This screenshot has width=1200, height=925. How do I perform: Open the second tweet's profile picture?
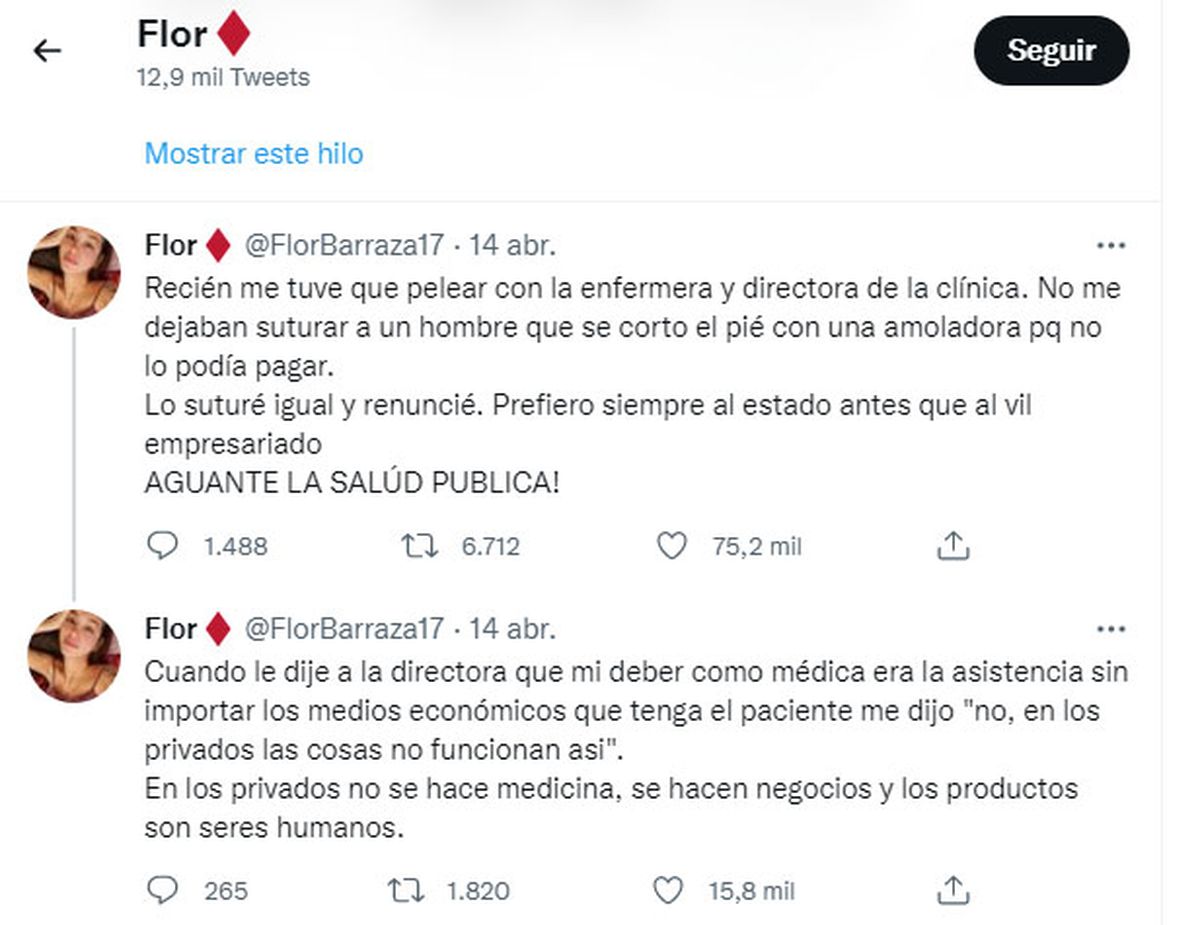point(73,655)
